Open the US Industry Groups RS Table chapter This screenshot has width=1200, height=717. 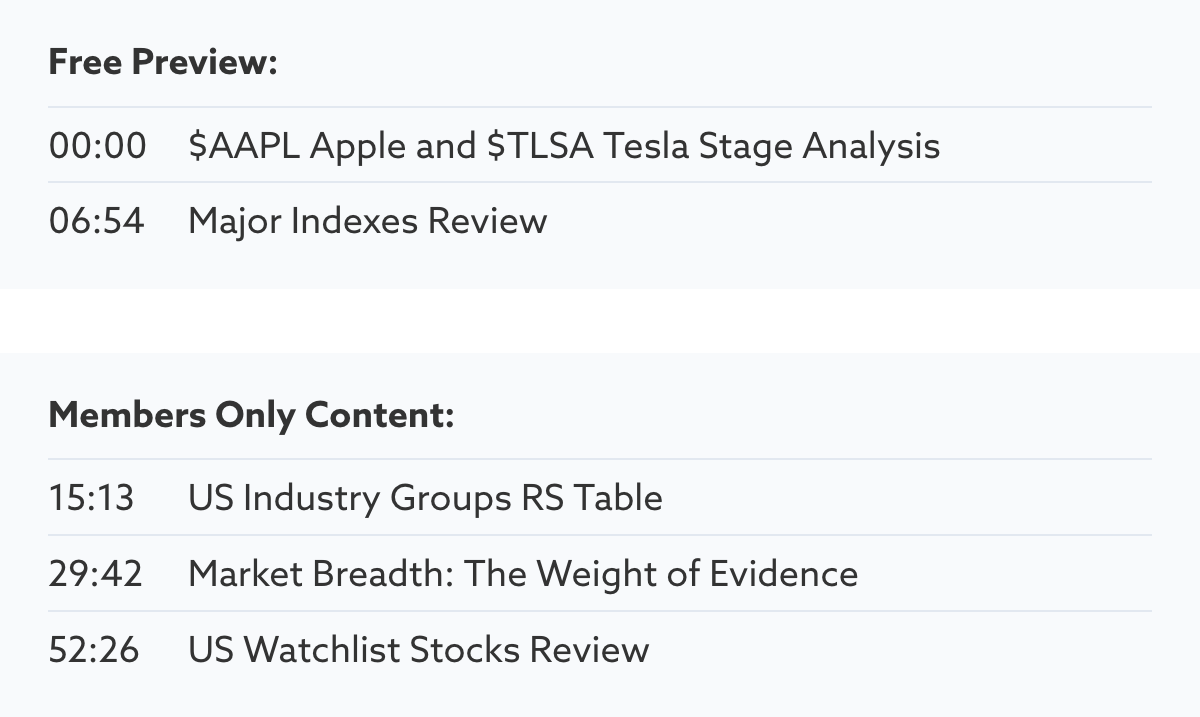click(x=425, y=498)
